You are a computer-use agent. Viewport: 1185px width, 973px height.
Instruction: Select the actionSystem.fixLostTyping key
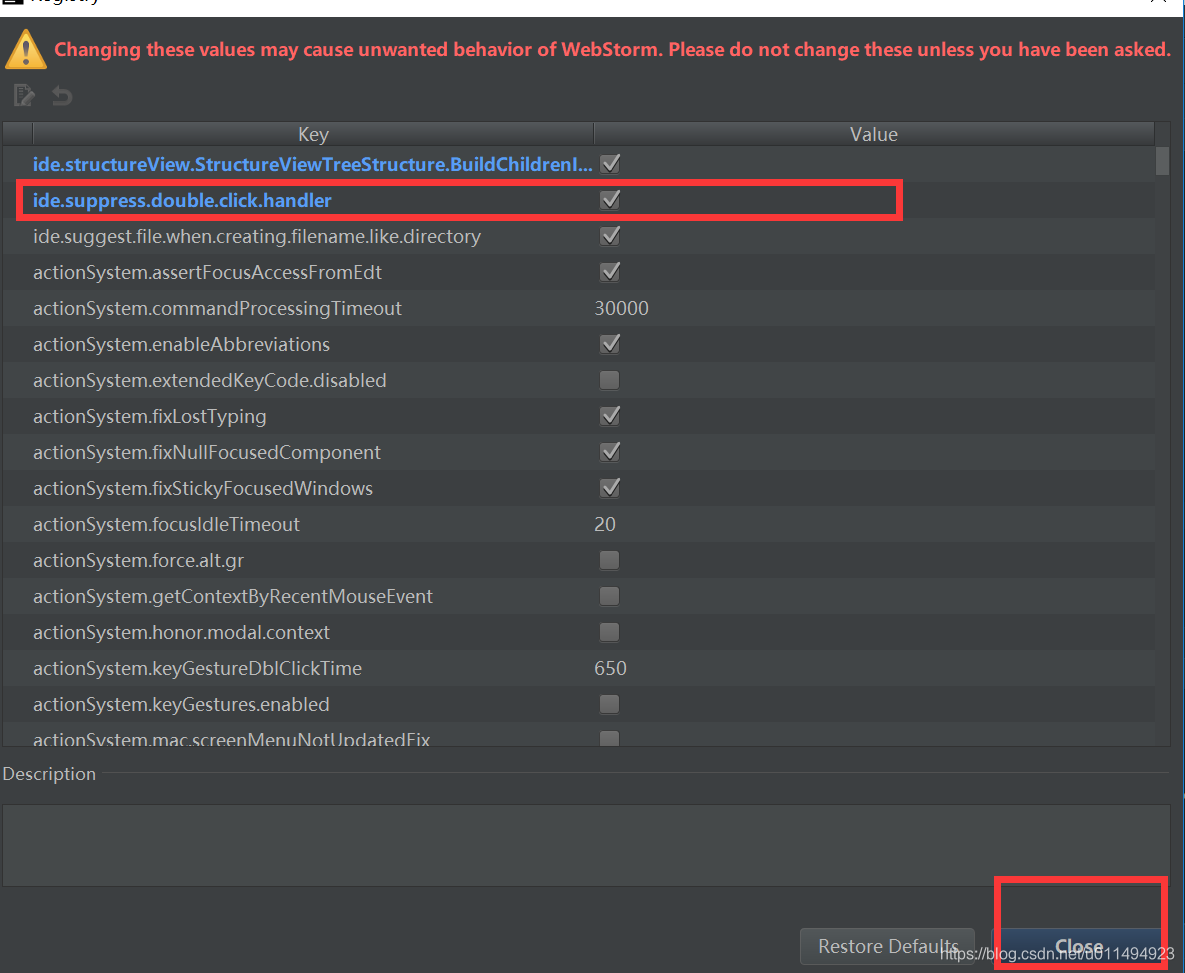150,417
